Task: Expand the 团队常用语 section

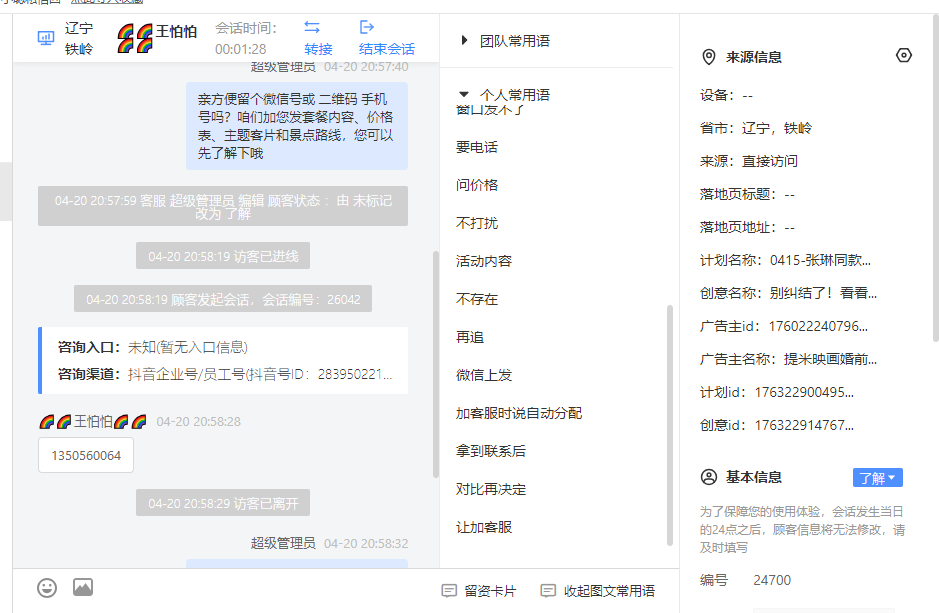Action: [464, 41]
